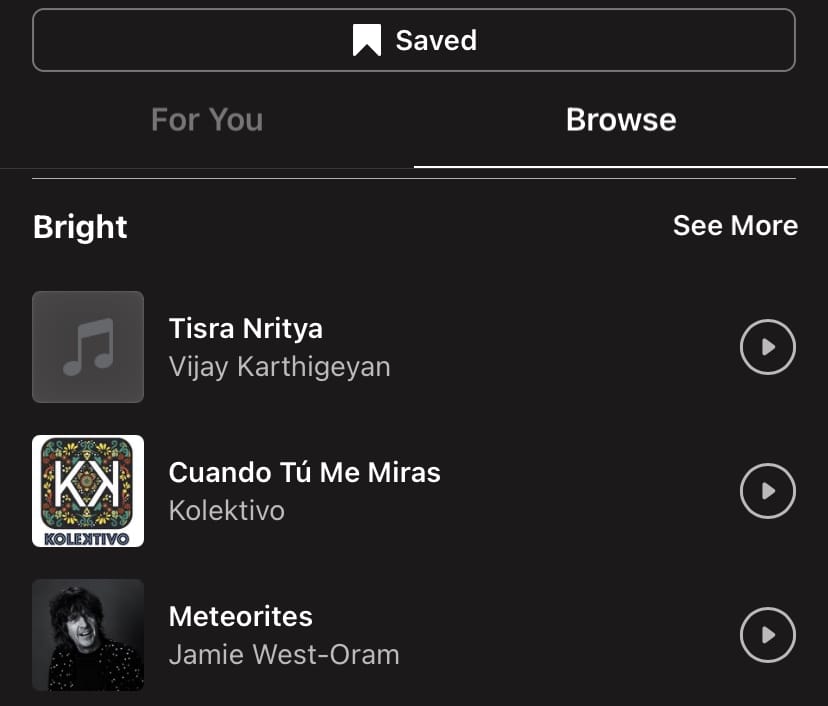Click the underline indicator beneath Browse

tap(621, 166)
